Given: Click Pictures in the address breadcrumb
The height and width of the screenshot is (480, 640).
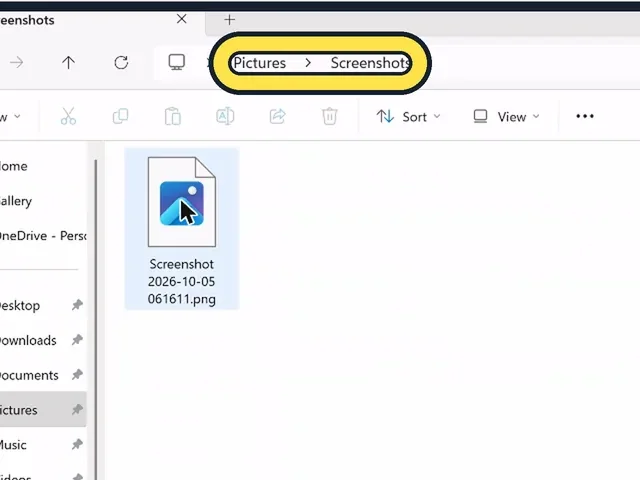Looking at the screenshot, I should (x=260, y=63).
